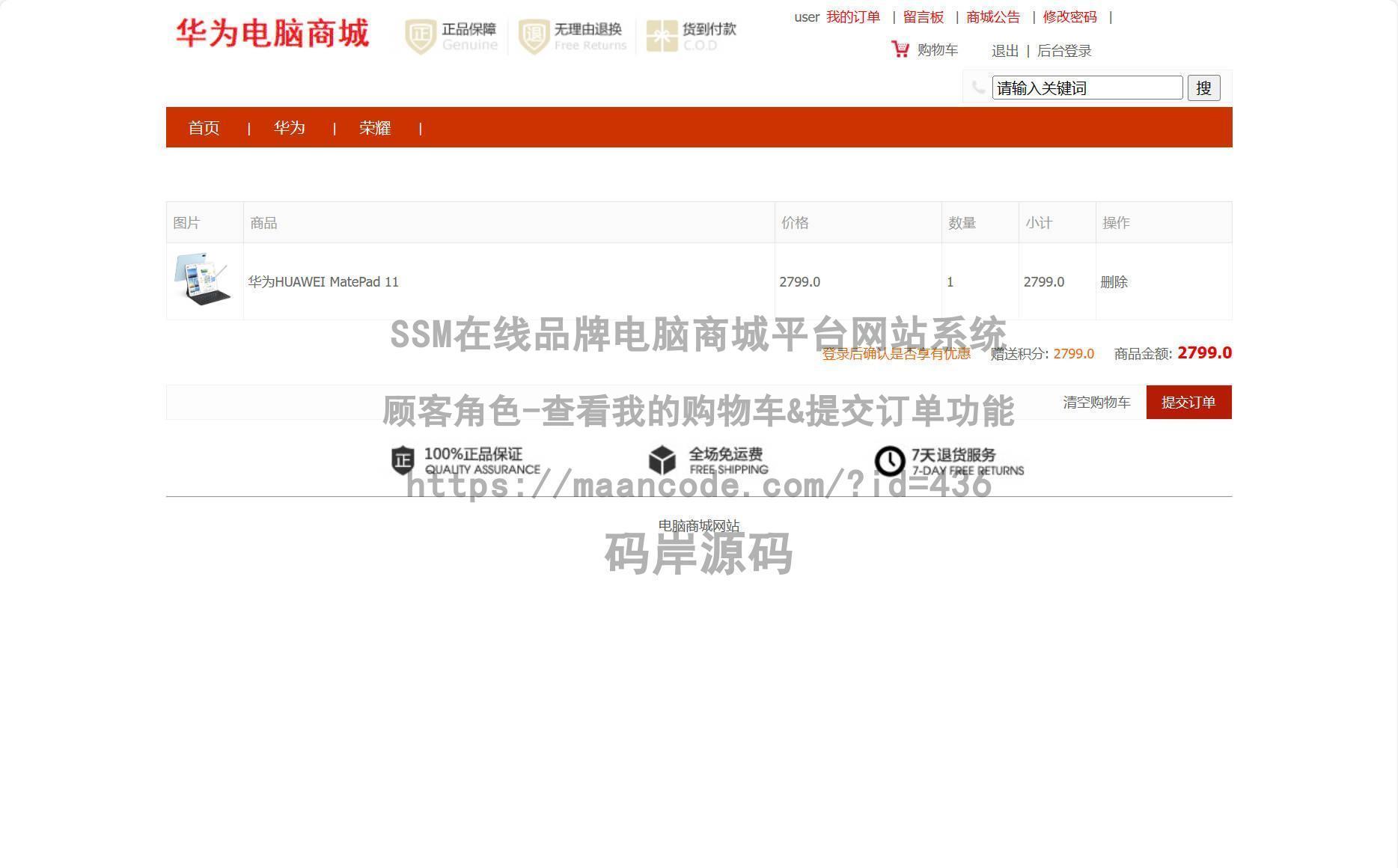Go to the 首页 home menu
Image resolution: width=1398 pixels, height=868 pixels.
[204, 128]
